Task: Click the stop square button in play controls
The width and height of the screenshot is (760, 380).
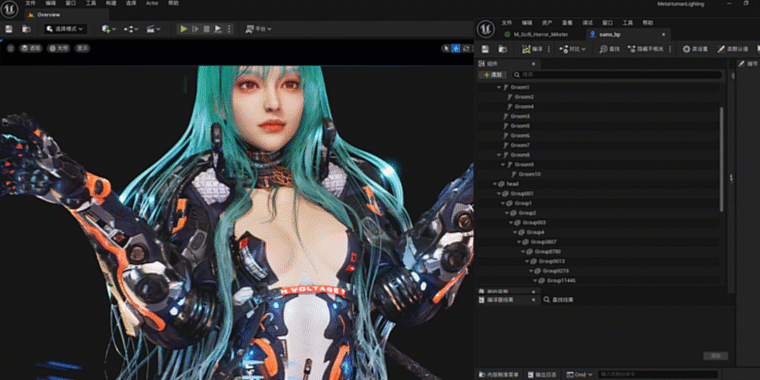Action: point(207,29)
